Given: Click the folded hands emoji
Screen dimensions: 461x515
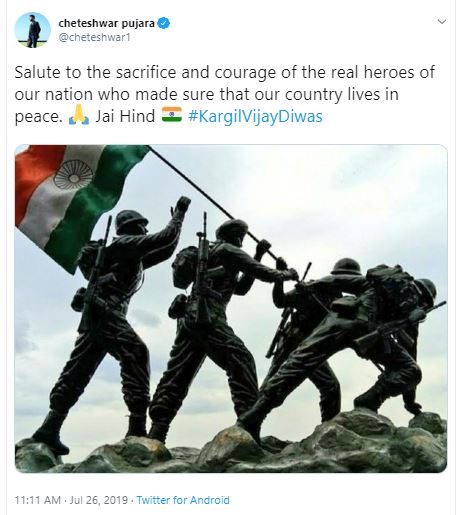Looking at the screenshot, I should pyautogui.click(x=79, y=115).
